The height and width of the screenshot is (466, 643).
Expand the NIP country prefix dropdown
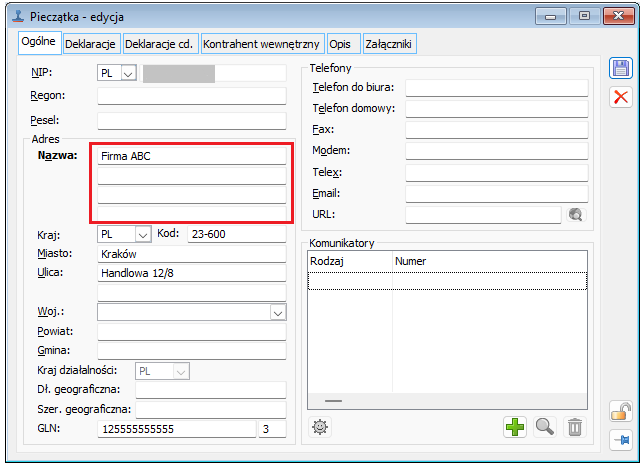(x=128, y=73)
